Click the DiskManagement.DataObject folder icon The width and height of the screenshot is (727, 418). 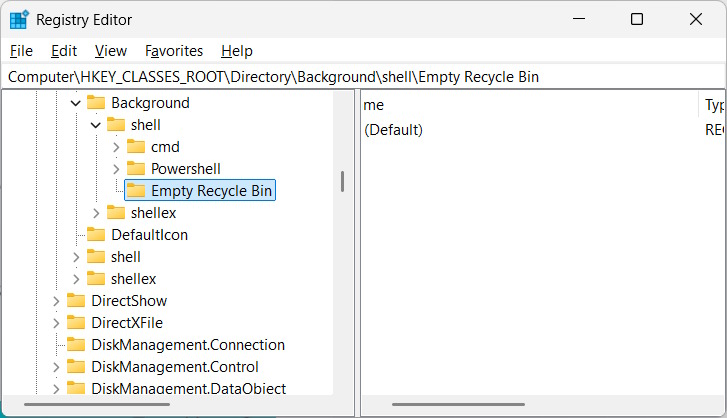[76, 388]
